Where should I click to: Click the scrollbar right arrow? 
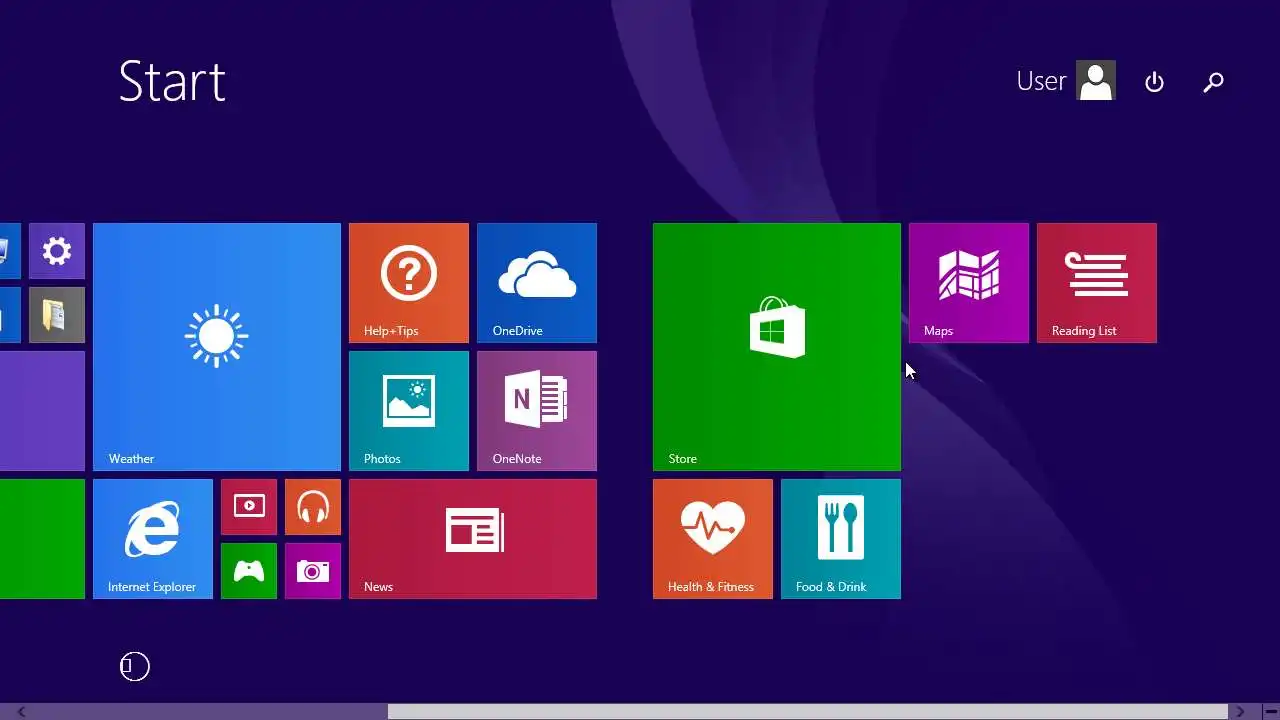1240,712
